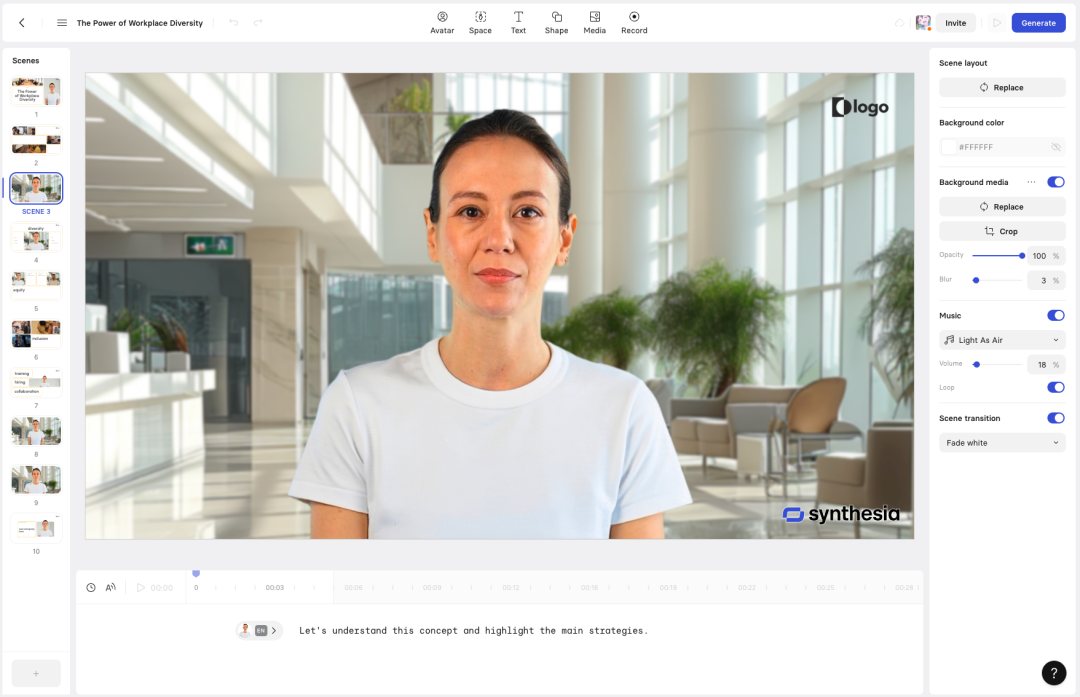
Task: Turn off the Music toggle
Action: [x=1055, y=315]
